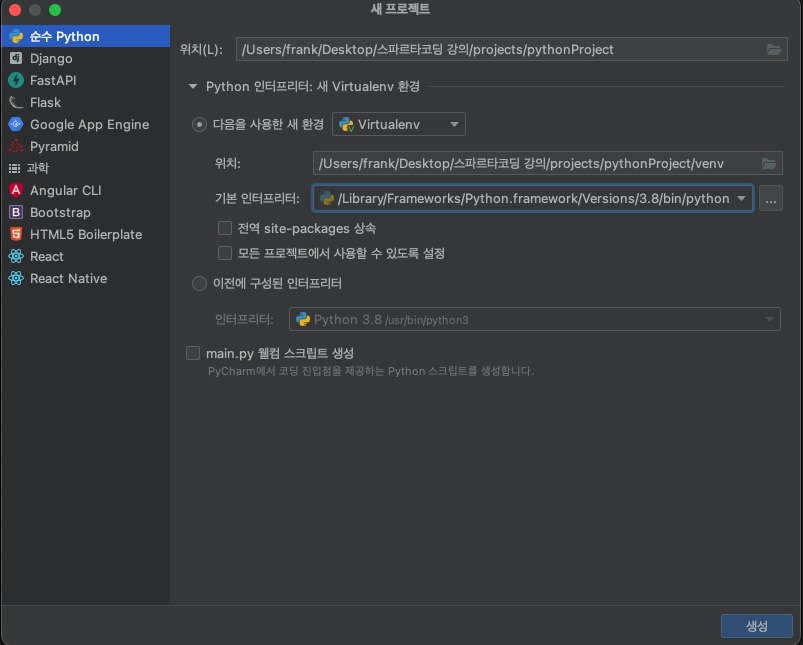This screenshot has width=803, height=645.
Task: Choose Angular CLI project type
Action: [66, 190]
